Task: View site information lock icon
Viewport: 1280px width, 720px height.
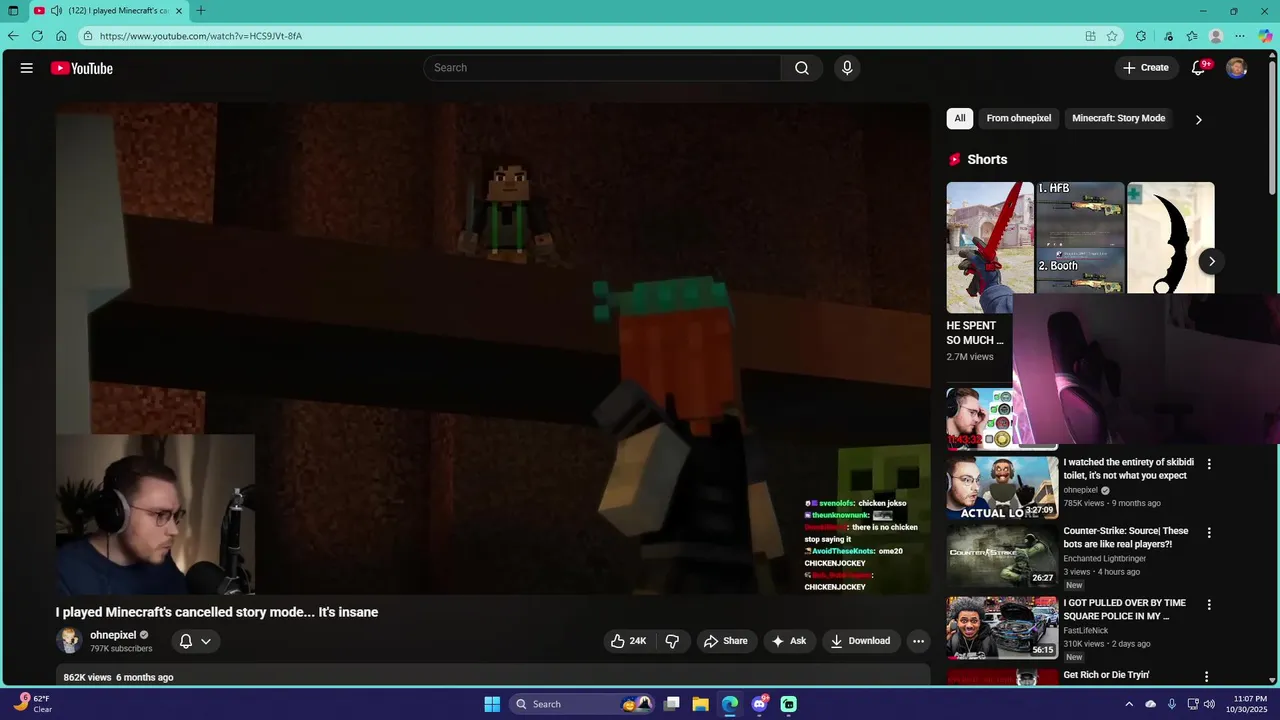Action: (88, 36)
